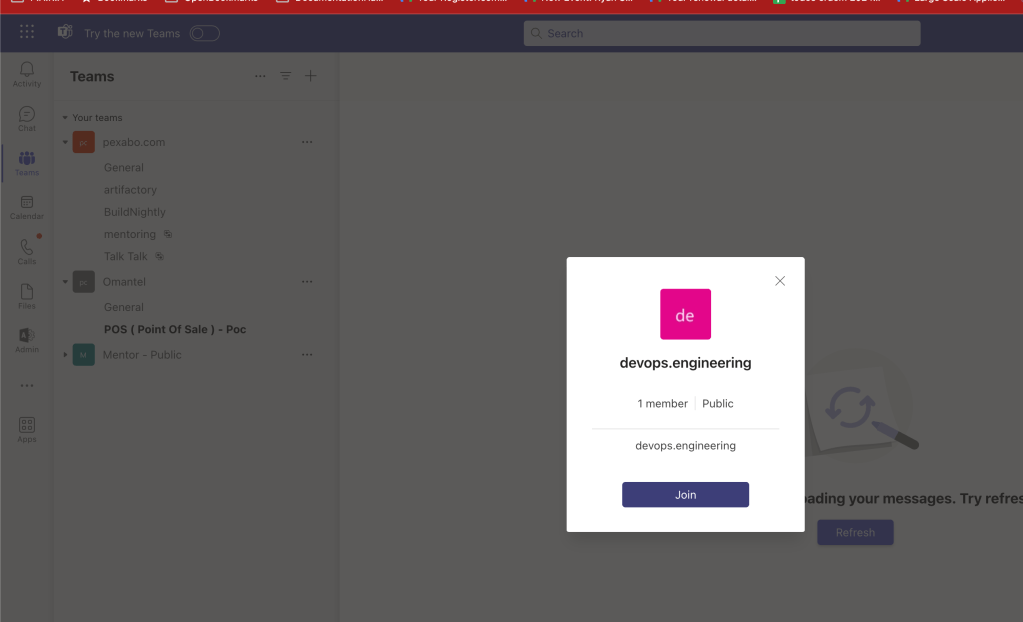This screenshot has width=1023, height=622.
Task: Open Admin app in the sidebar
Action: coord(27,340)
